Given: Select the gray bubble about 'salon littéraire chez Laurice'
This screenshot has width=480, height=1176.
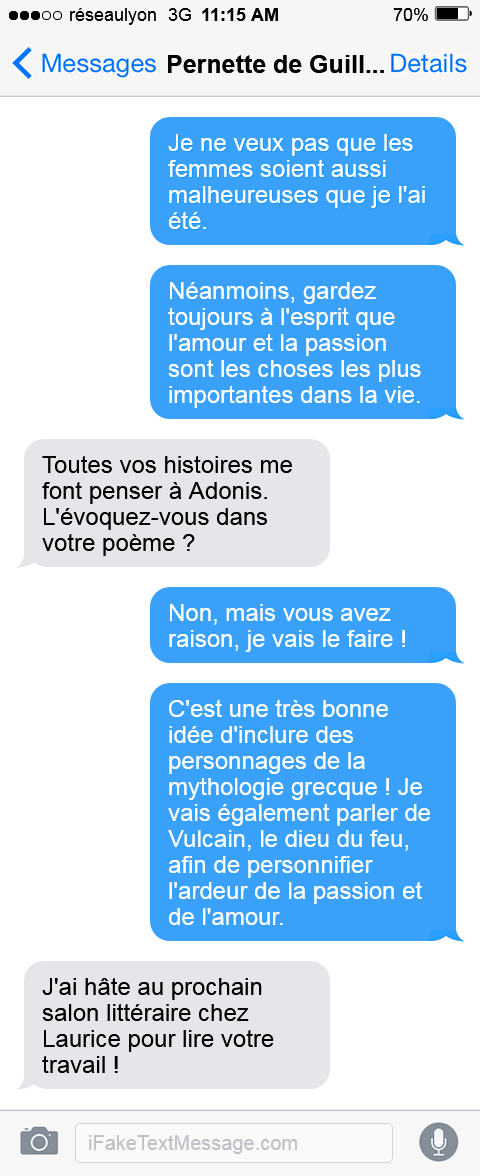Looking at the screenshot, I should [177, 1025].
